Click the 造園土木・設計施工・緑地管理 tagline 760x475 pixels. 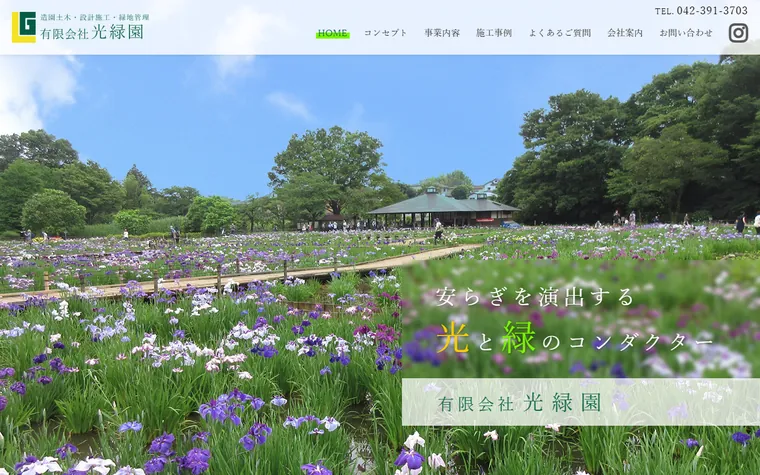coord(95,17)
